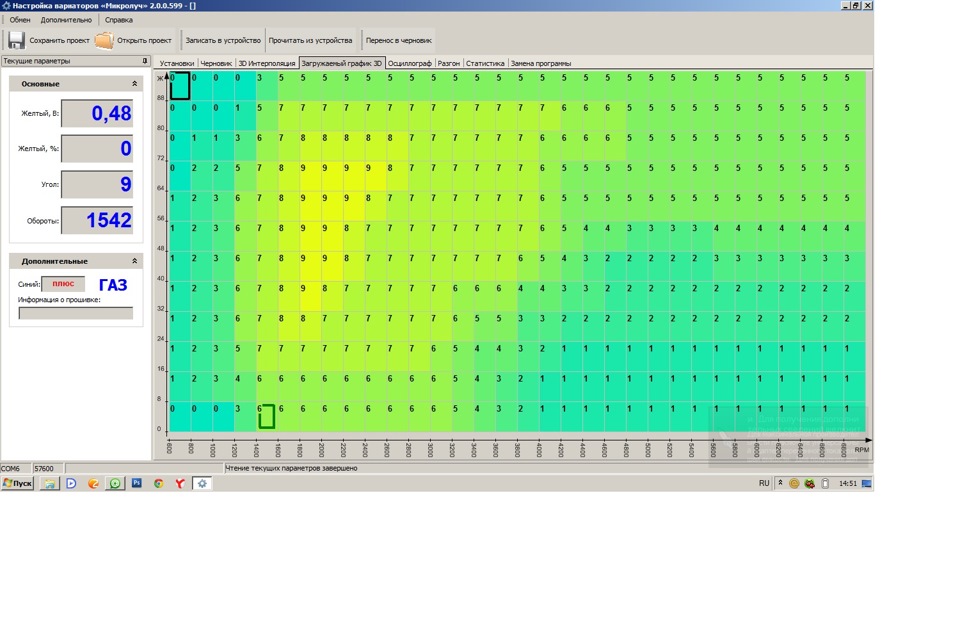Open Yandex browser from the taskbar
The width and height of the screenshot is (960, 637).
pyautogui.click(x=180, y=483)
